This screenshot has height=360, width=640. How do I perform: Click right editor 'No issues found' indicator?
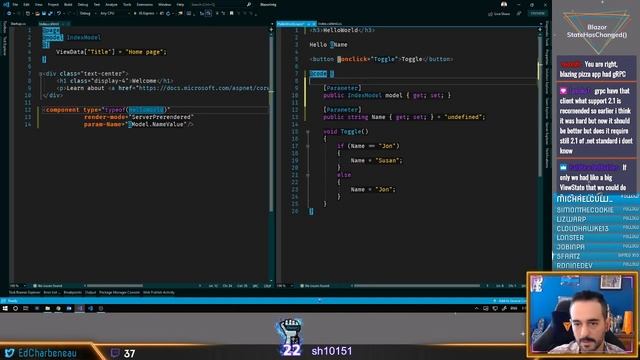[315, 286]
